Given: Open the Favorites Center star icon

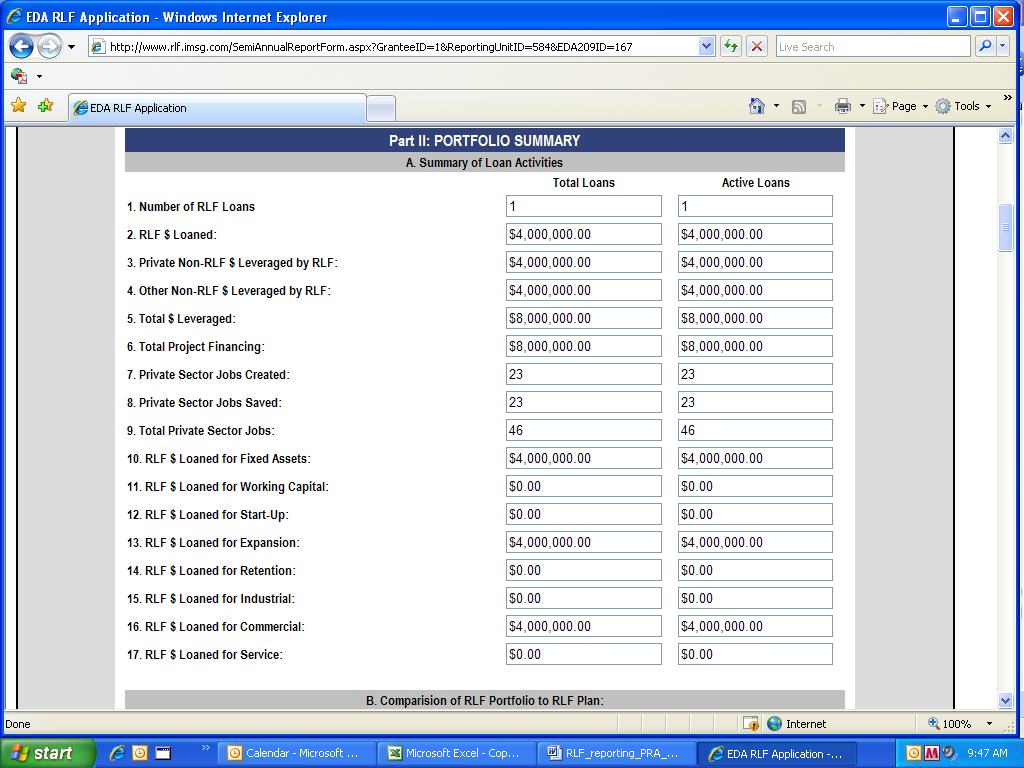Looking at the screenshot, I should click(19, 105).
